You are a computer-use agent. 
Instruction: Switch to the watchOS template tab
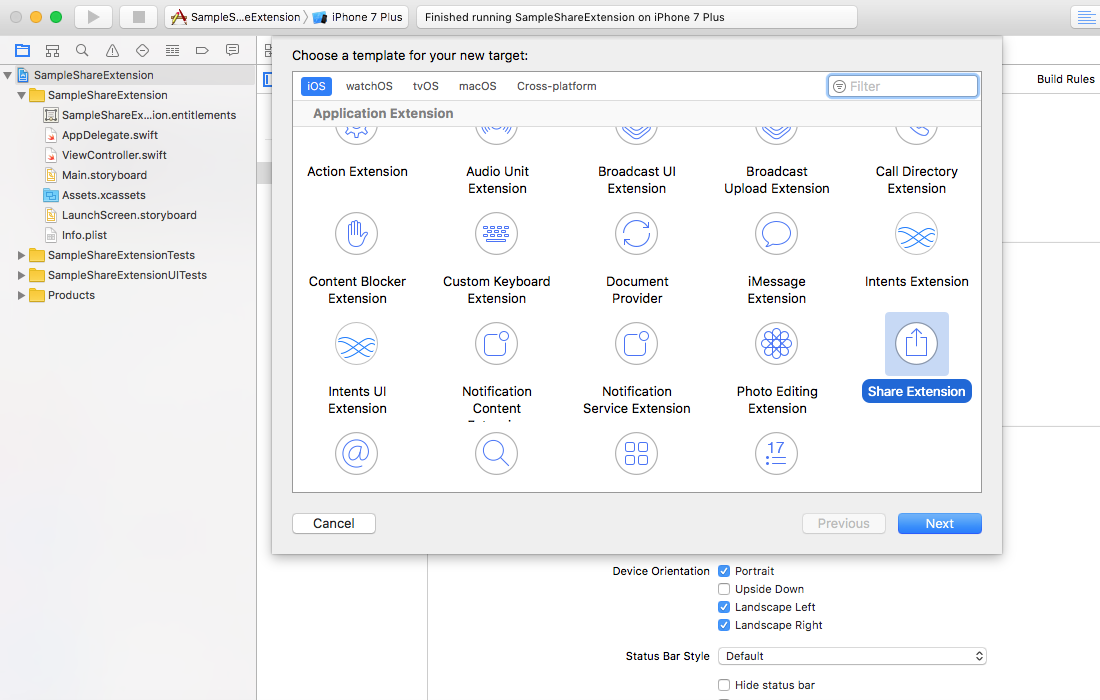click(368, 86)
